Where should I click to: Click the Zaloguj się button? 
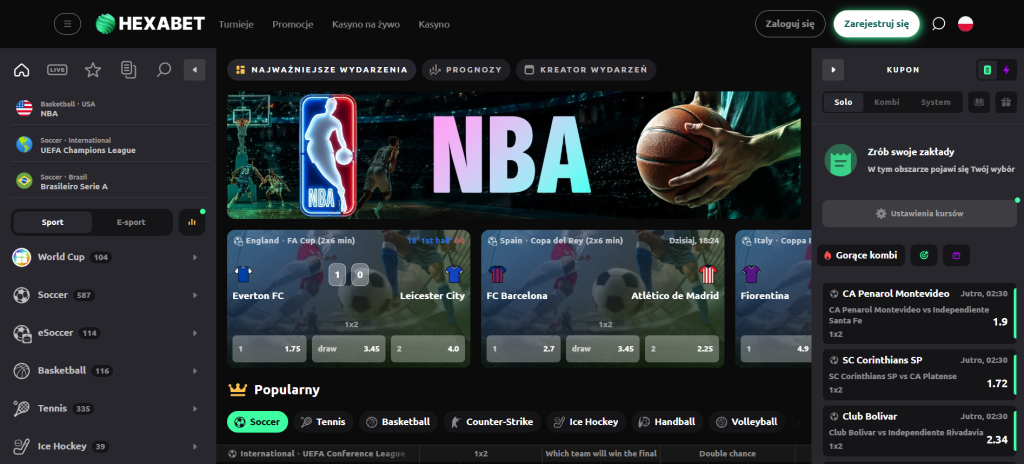(790, 24)
